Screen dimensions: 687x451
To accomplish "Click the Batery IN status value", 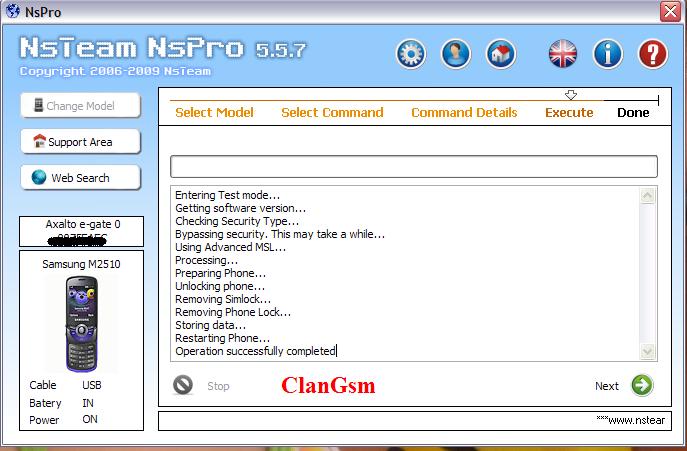I will pyautogui.click(x=88, y=403).
